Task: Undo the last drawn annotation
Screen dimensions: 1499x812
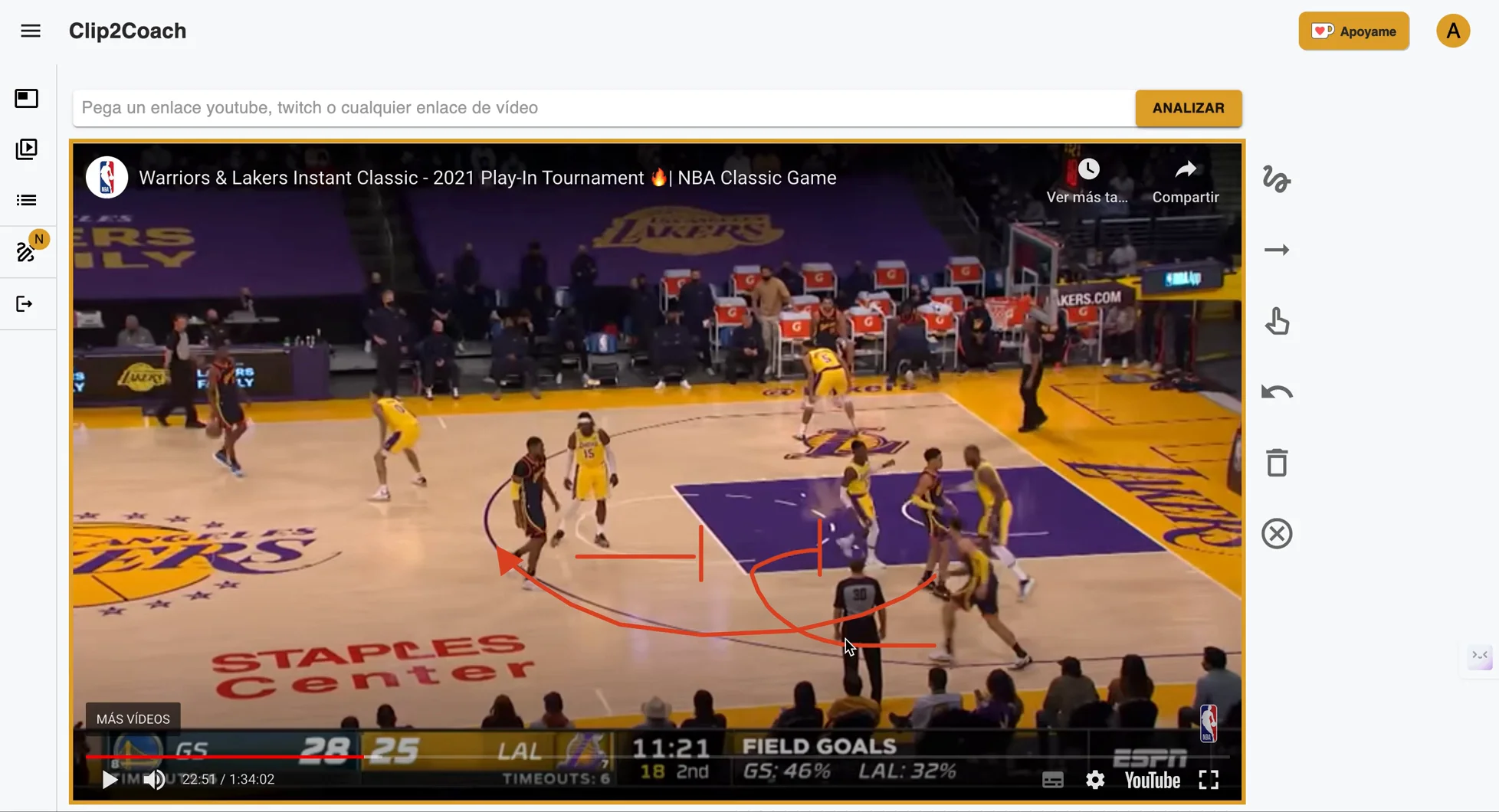Action: coord(1277,391)
